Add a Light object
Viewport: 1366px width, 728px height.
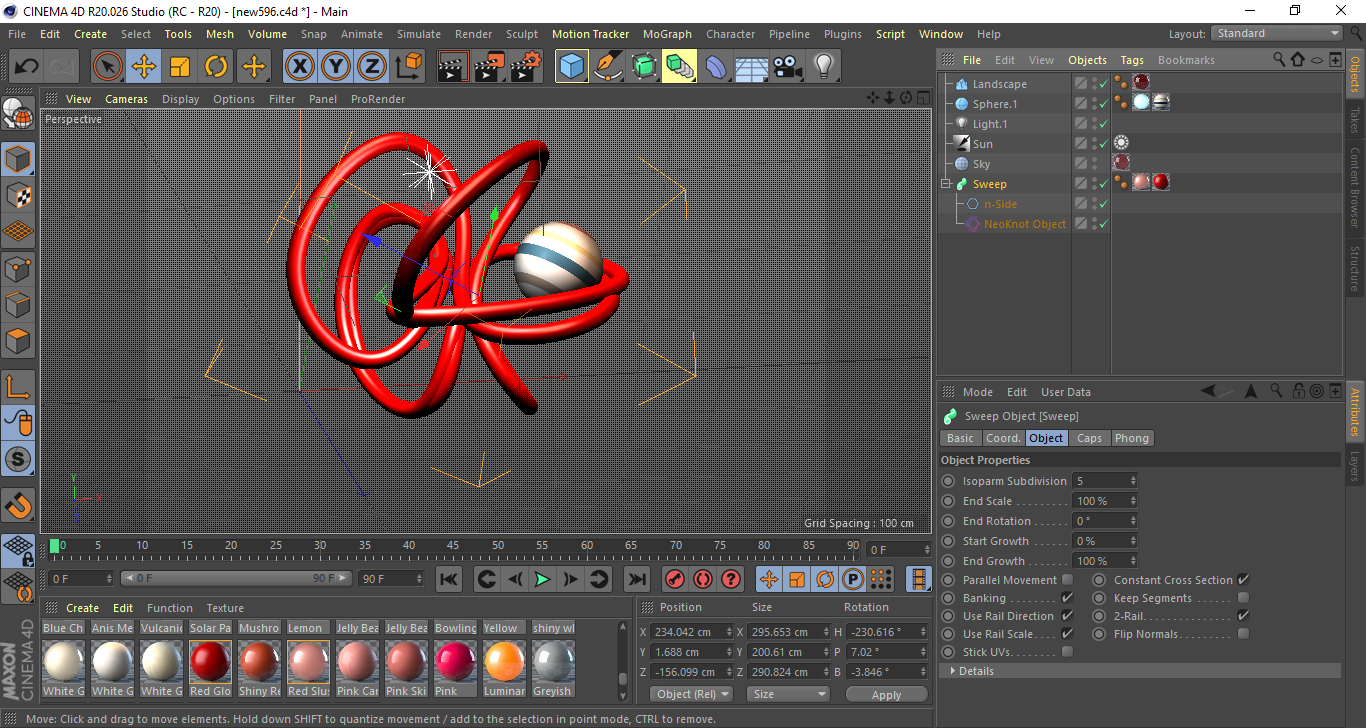pyautogui.click(x=823, y=67)
